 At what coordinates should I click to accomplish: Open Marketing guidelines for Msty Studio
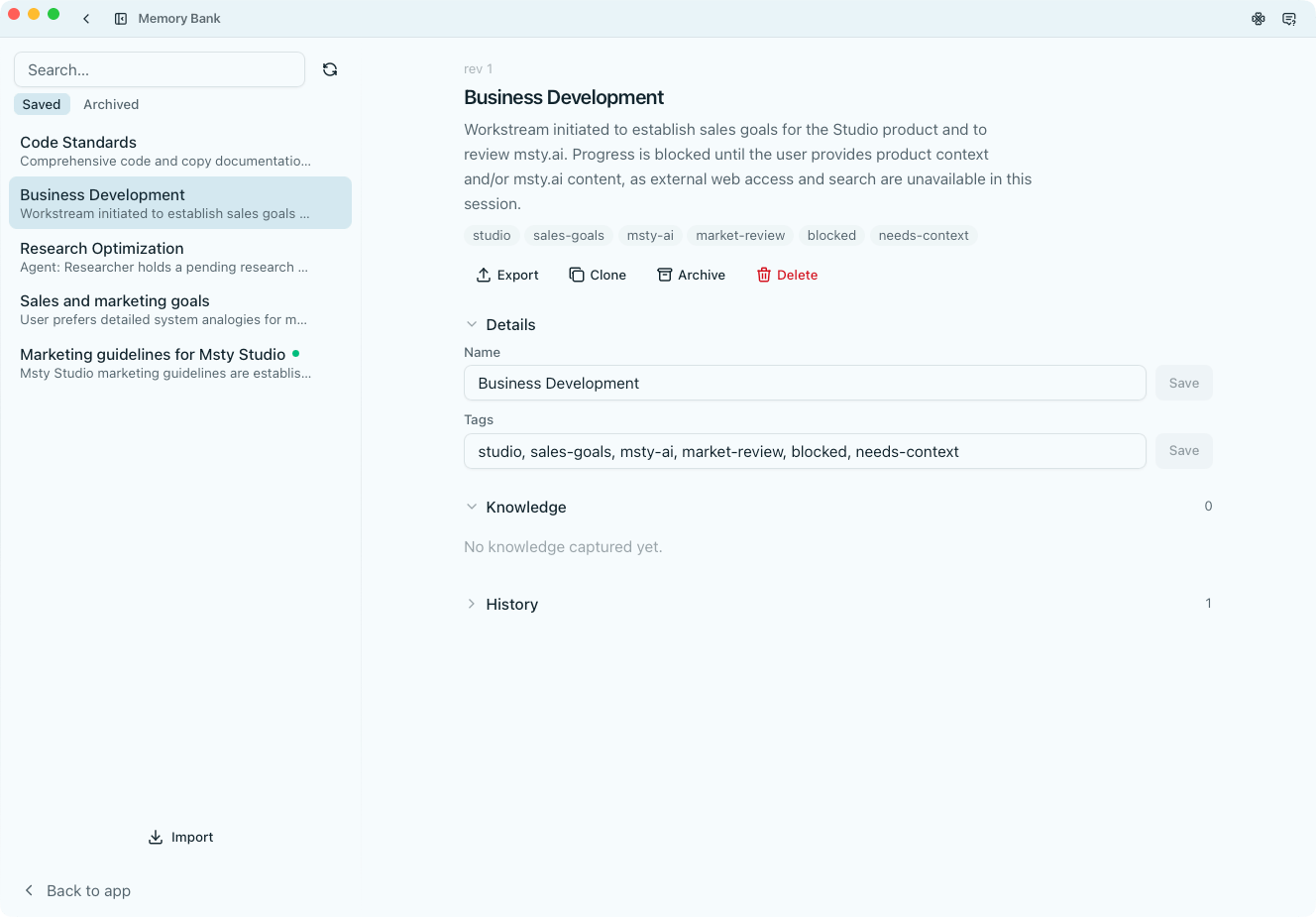click(x=180, y=363)
